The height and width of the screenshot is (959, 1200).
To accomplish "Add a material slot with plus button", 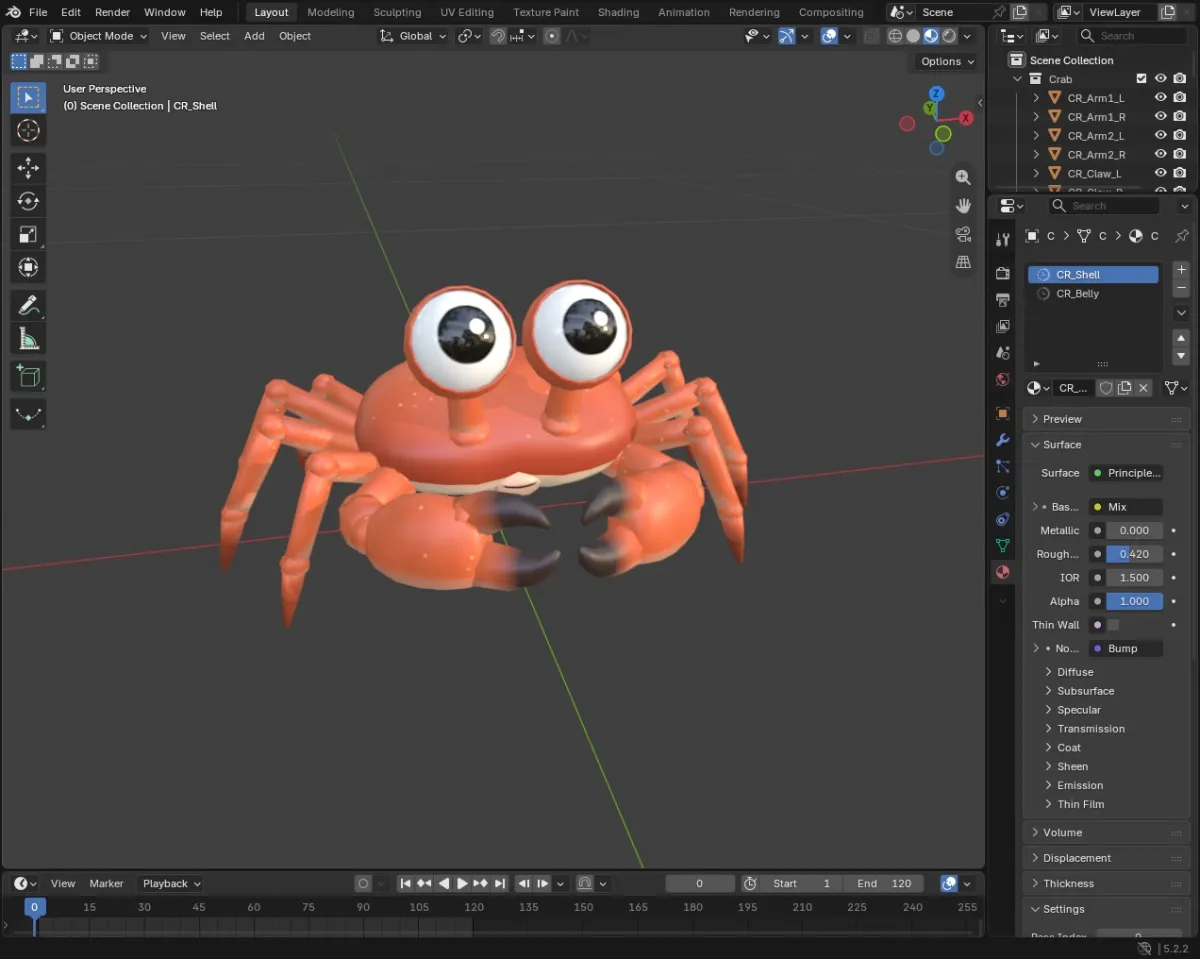I will (1181, 270).
